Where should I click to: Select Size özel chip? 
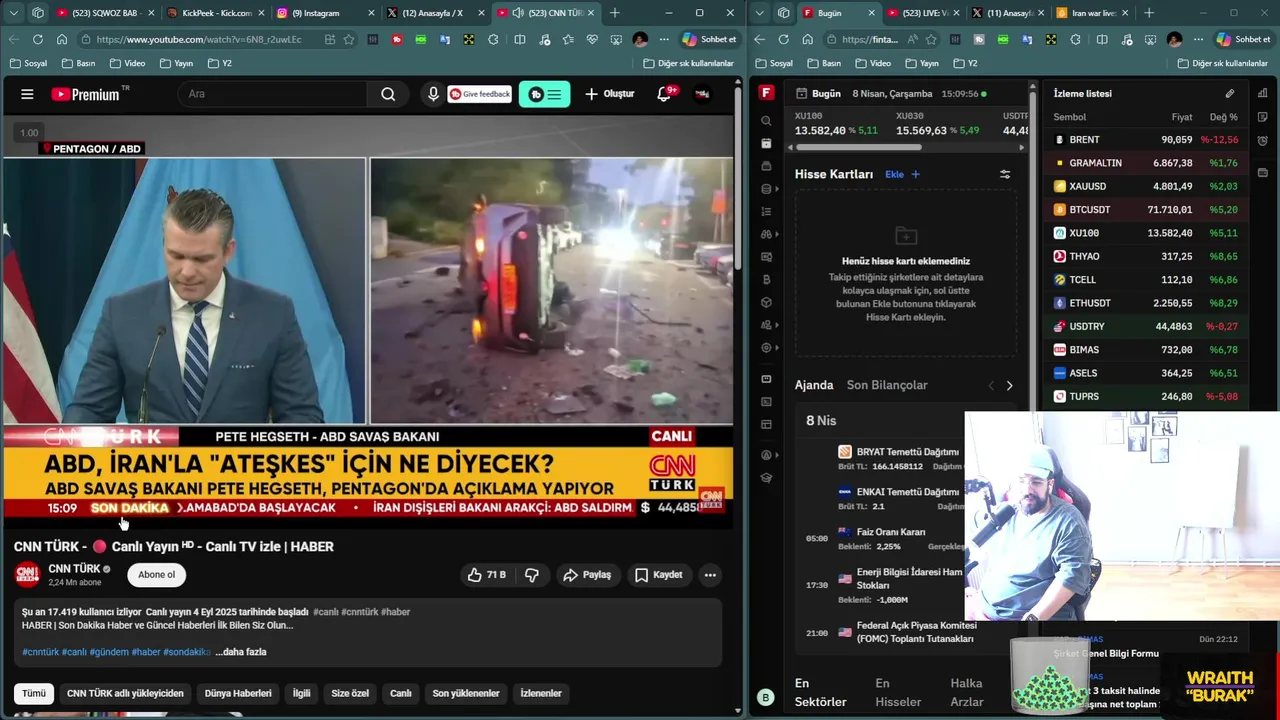[350, 693]
